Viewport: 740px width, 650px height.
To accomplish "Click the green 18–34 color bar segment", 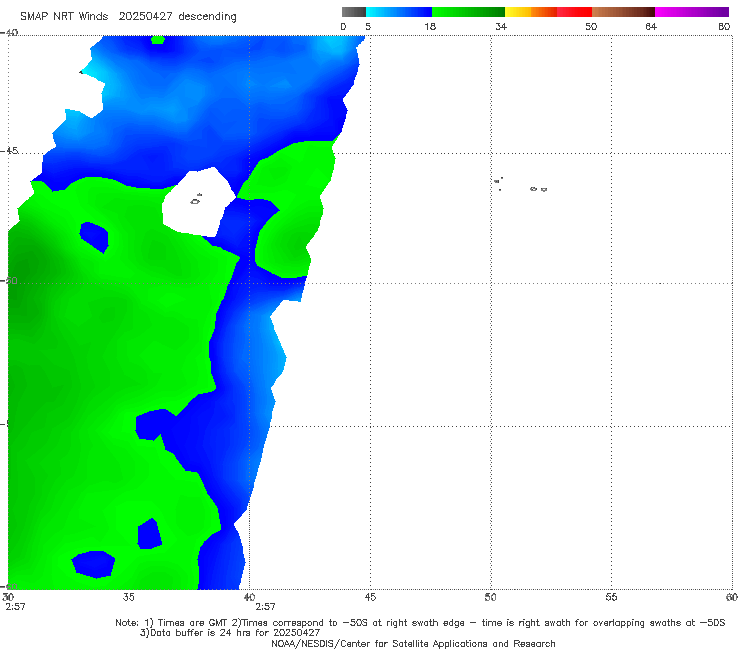I will click(468, 12).
